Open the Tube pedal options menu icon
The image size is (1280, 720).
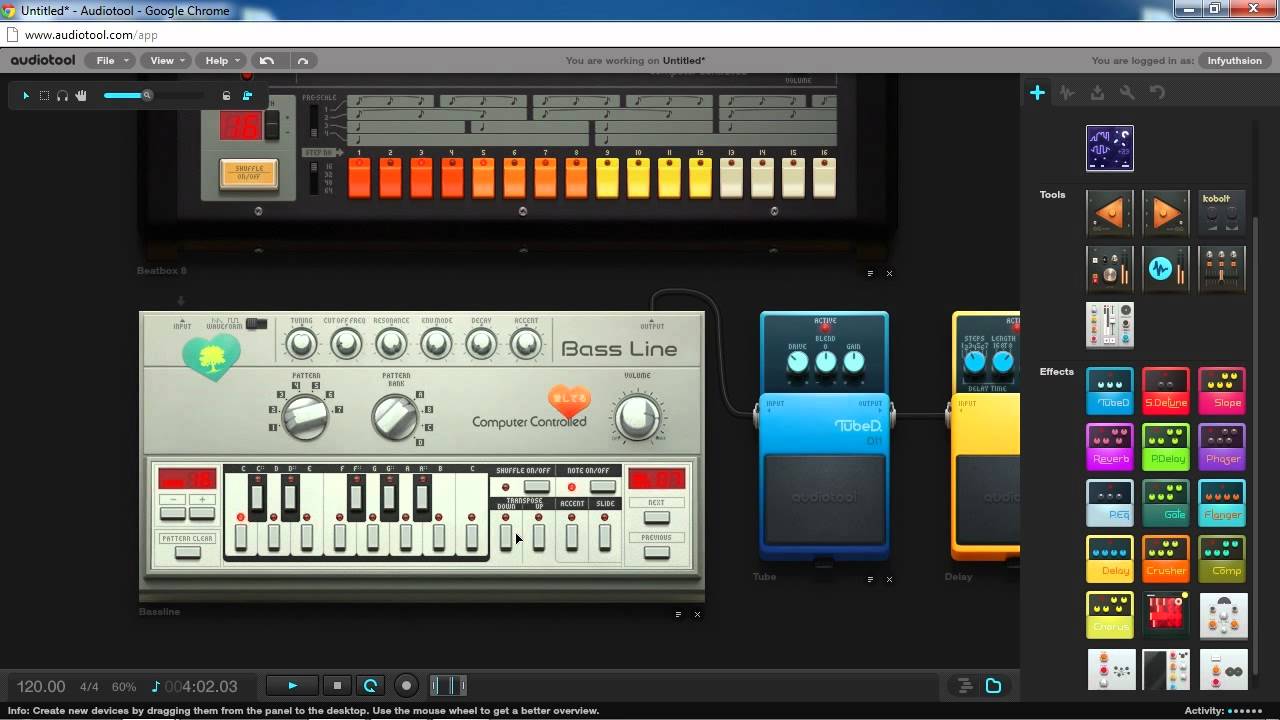870,579
